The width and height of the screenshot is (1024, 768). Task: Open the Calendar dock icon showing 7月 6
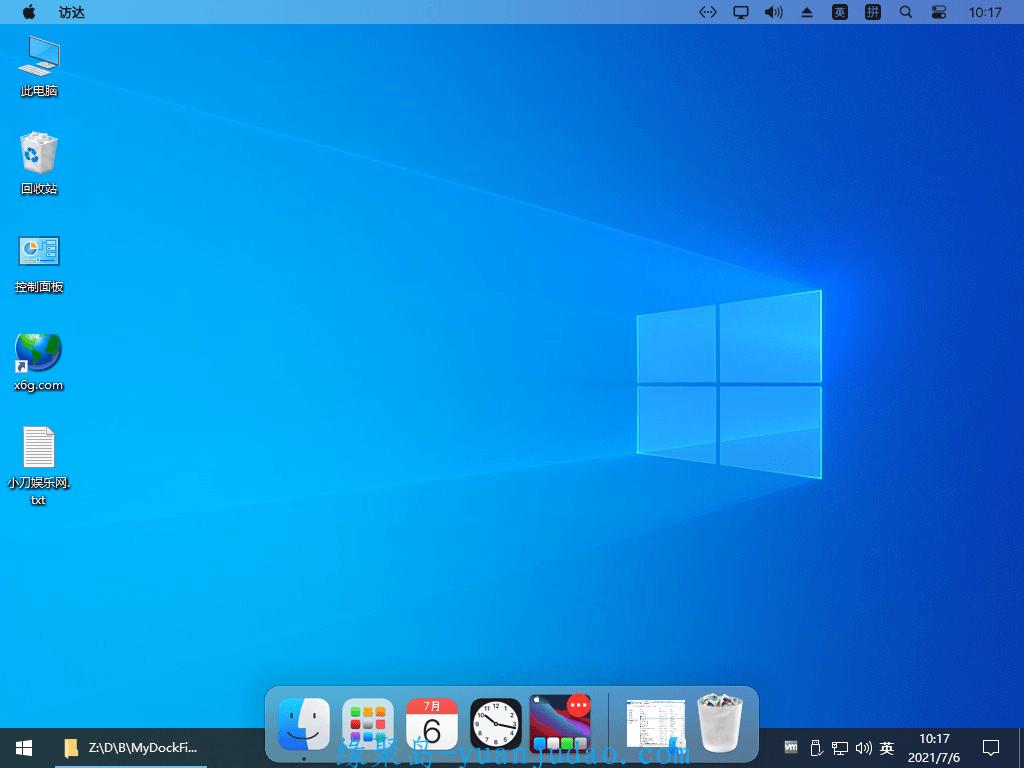point(432,724)
